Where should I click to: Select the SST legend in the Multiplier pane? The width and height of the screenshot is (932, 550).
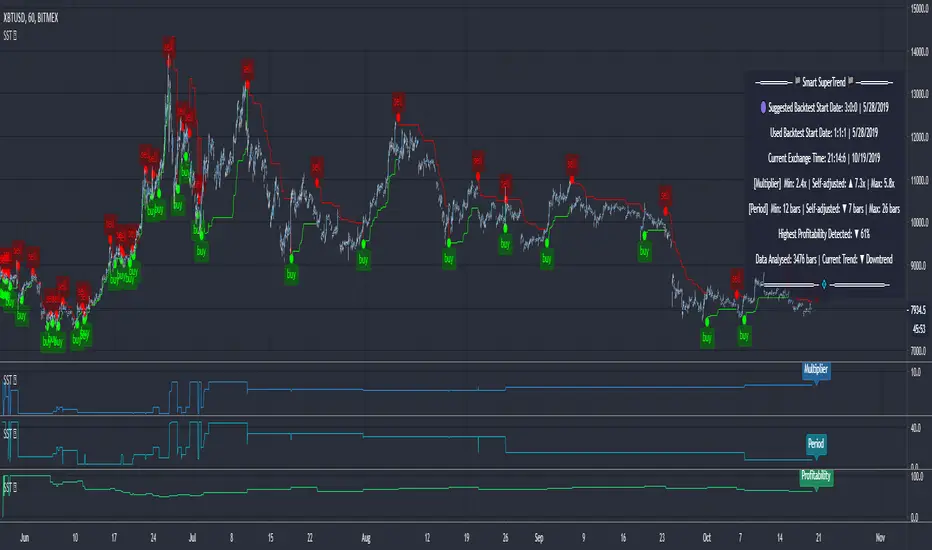(10, 379)
